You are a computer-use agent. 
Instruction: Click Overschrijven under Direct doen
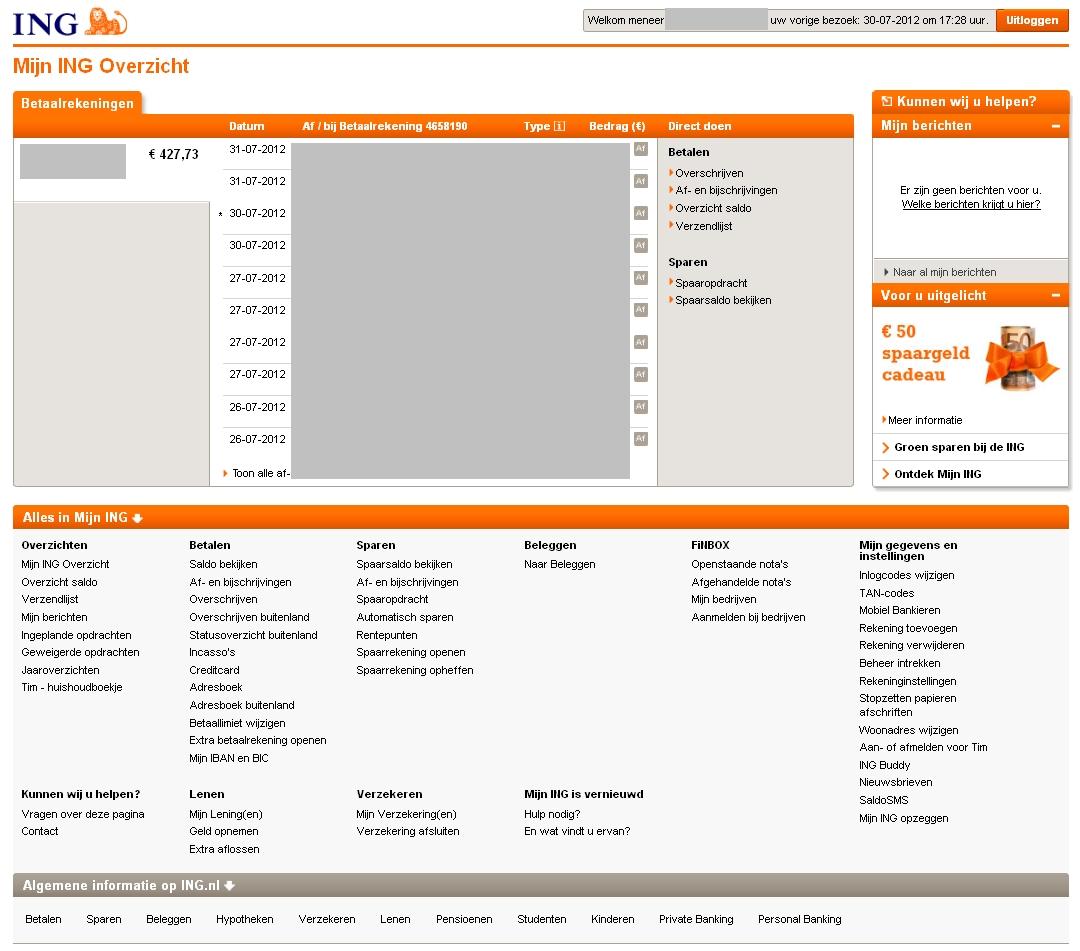[709, 173]
